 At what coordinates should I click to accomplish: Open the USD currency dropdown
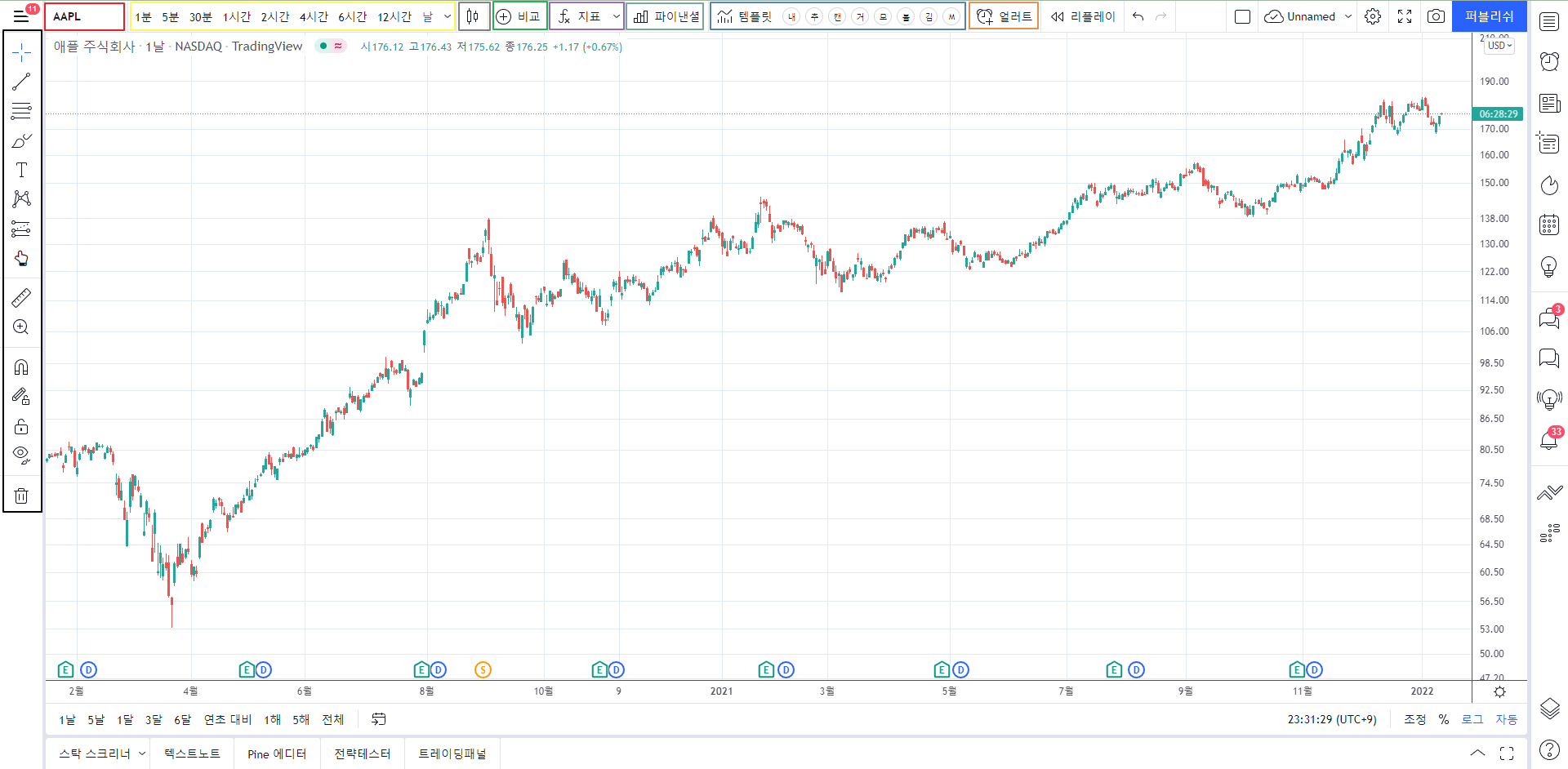pyautogui.click(x=1499, y=46)
